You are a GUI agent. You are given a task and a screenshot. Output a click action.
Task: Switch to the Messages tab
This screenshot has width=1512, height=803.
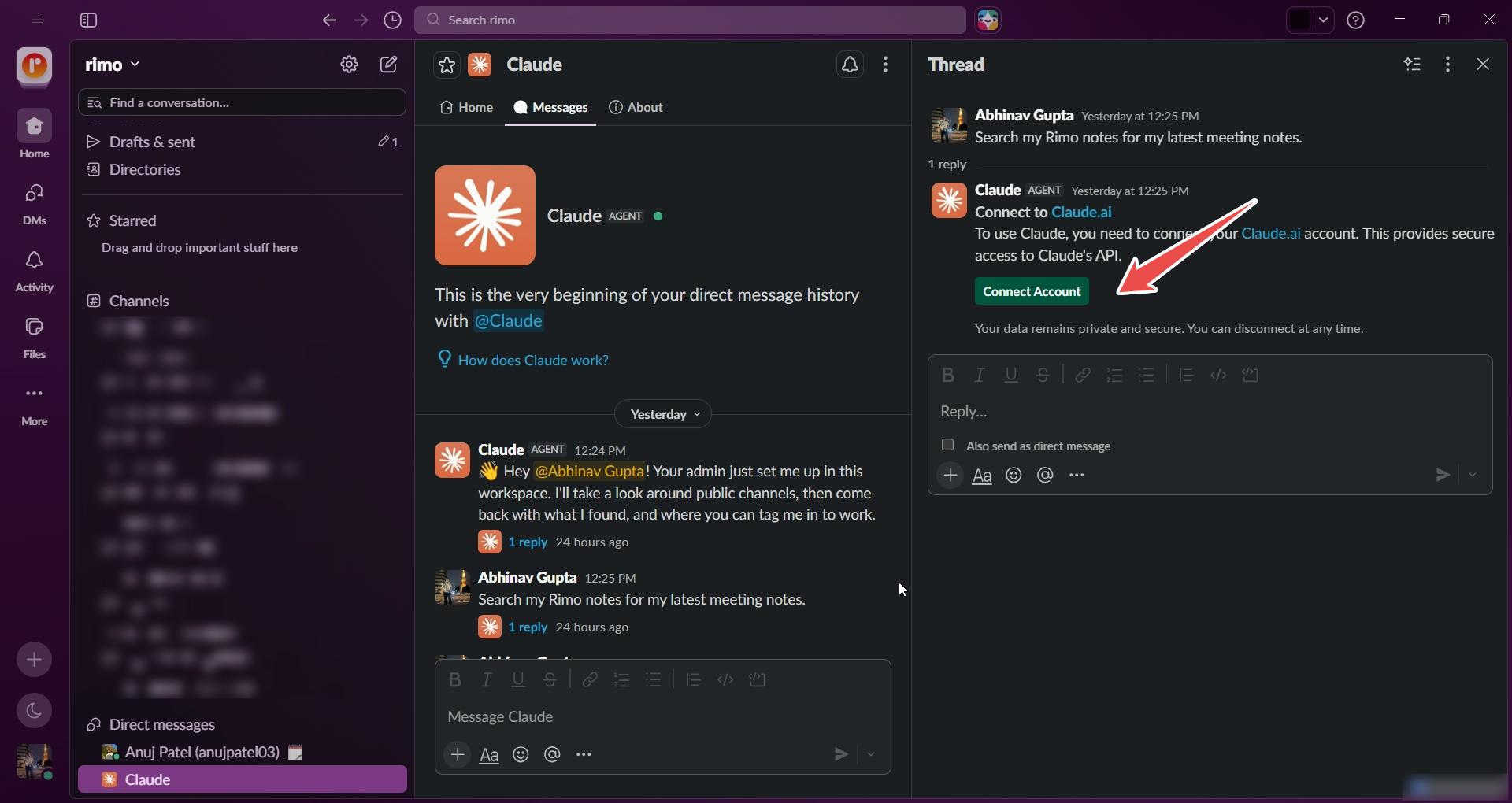550,107
